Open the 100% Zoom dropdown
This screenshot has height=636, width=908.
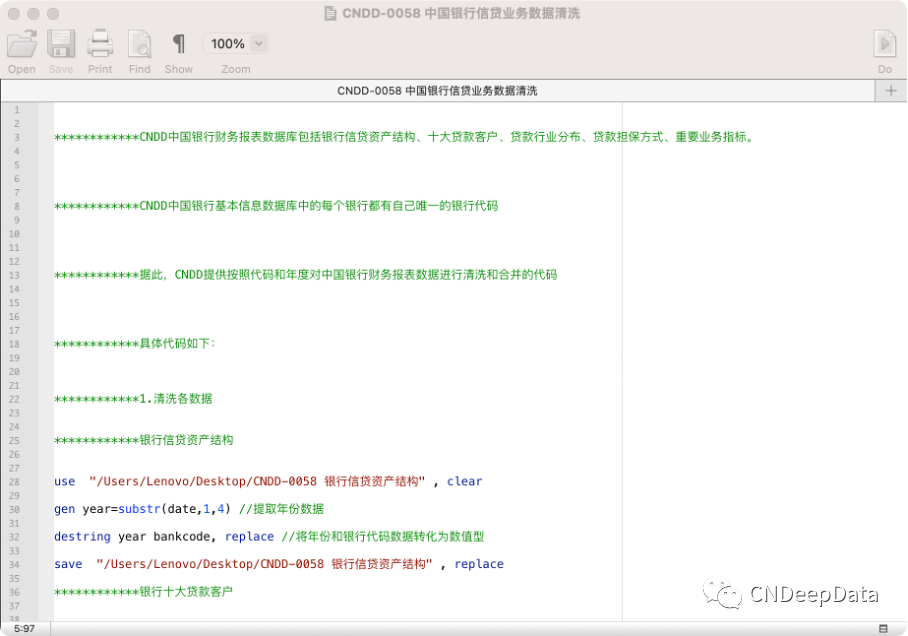(x=236, y=43)
